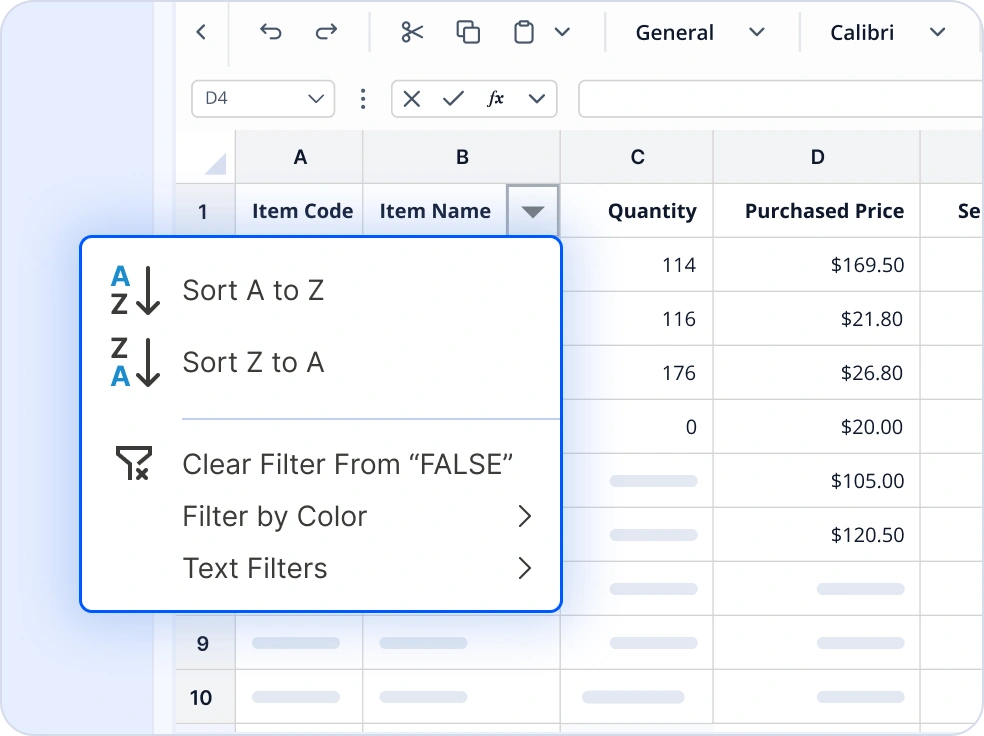Click the Redo icon
The image size is (984, 736).
326,31
